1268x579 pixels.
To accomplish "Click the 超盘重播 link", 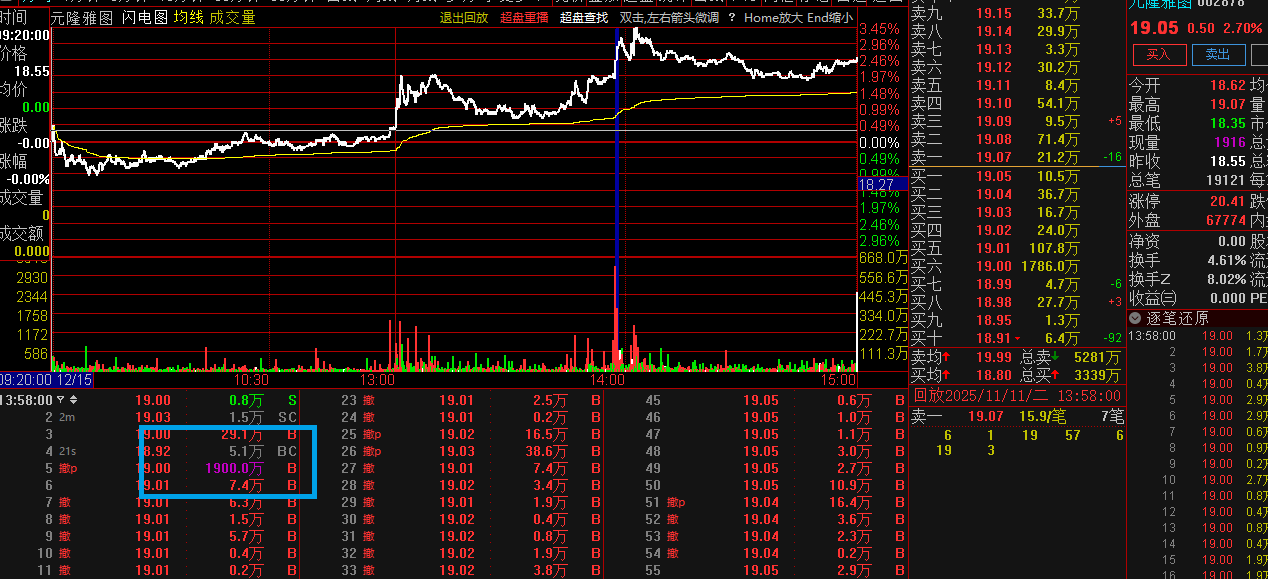I will click(x=524, y=17).
